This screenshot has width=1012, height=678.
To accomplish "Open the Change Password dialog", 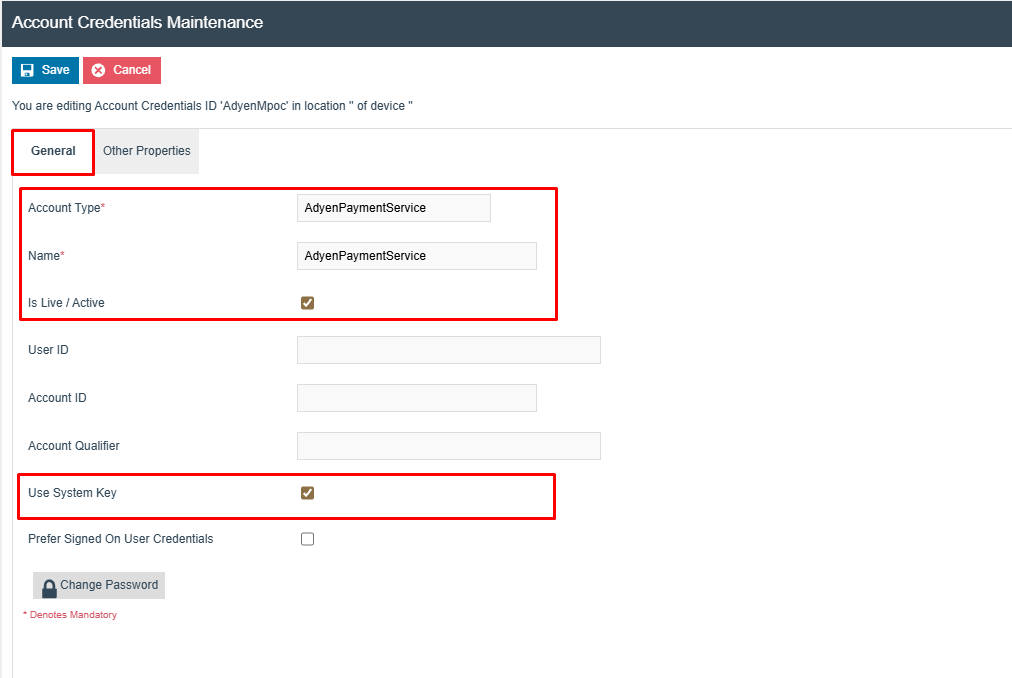I will coord(99,586).
